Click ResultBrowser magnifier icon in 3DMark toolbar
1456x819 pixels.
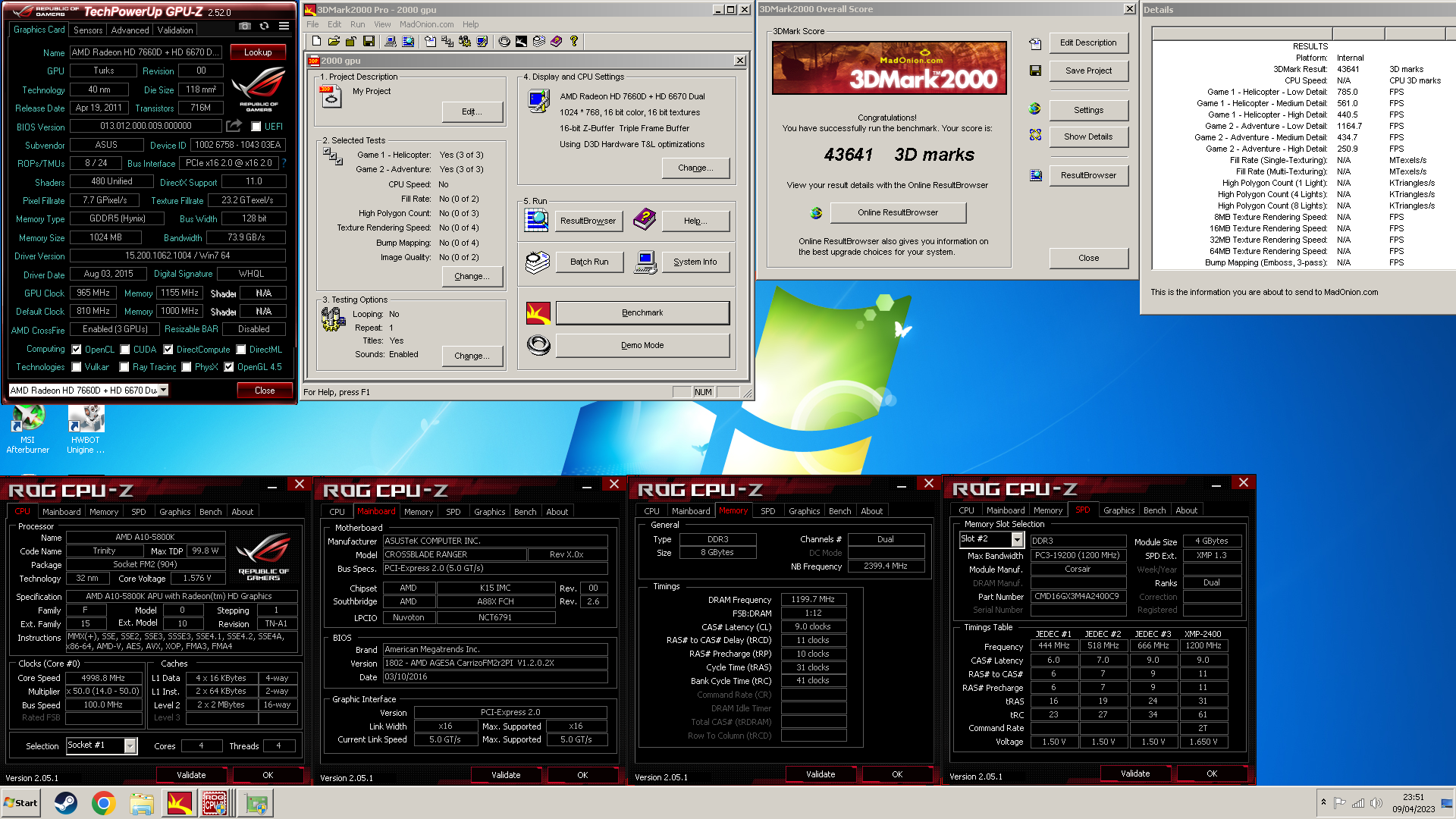click(x=408, y=41)
